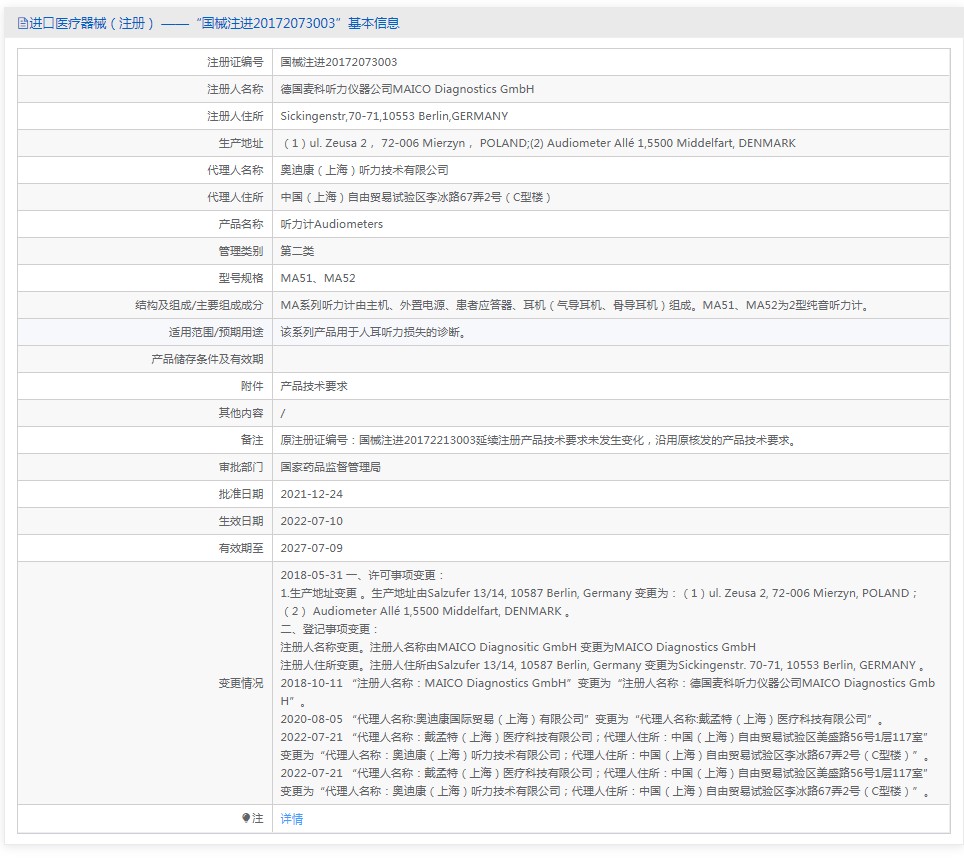Click the line starting 注册人名称变更

(518, 647)
